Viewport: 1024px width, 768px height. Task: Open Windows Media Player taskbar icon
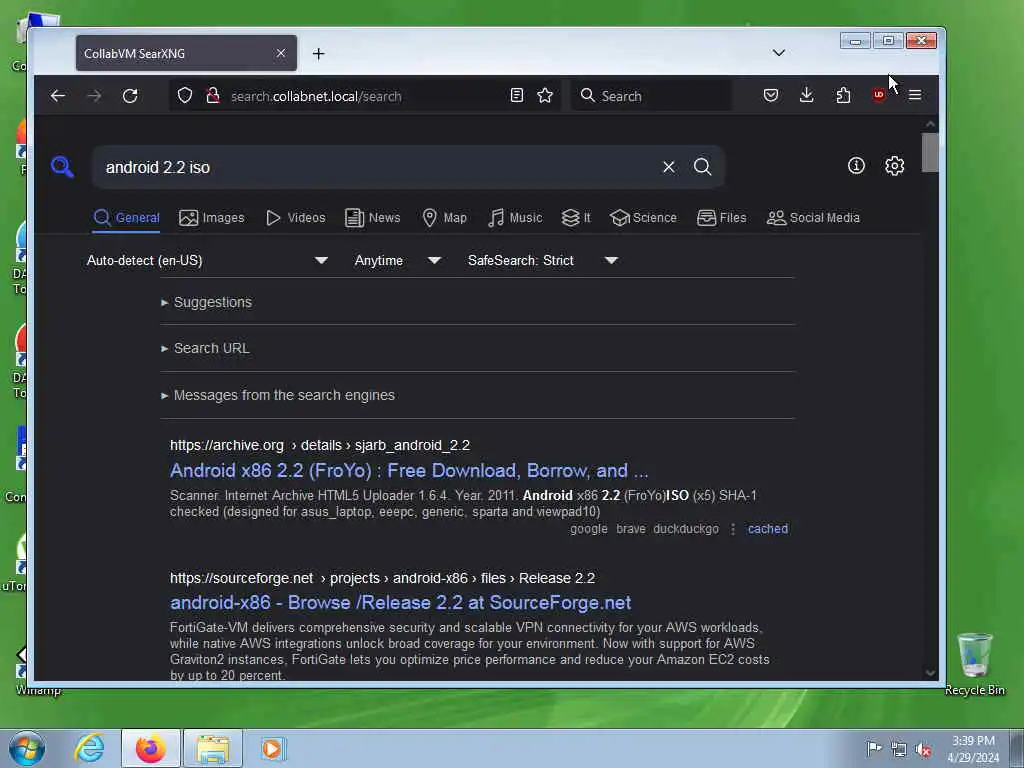(x=272, y=748)
